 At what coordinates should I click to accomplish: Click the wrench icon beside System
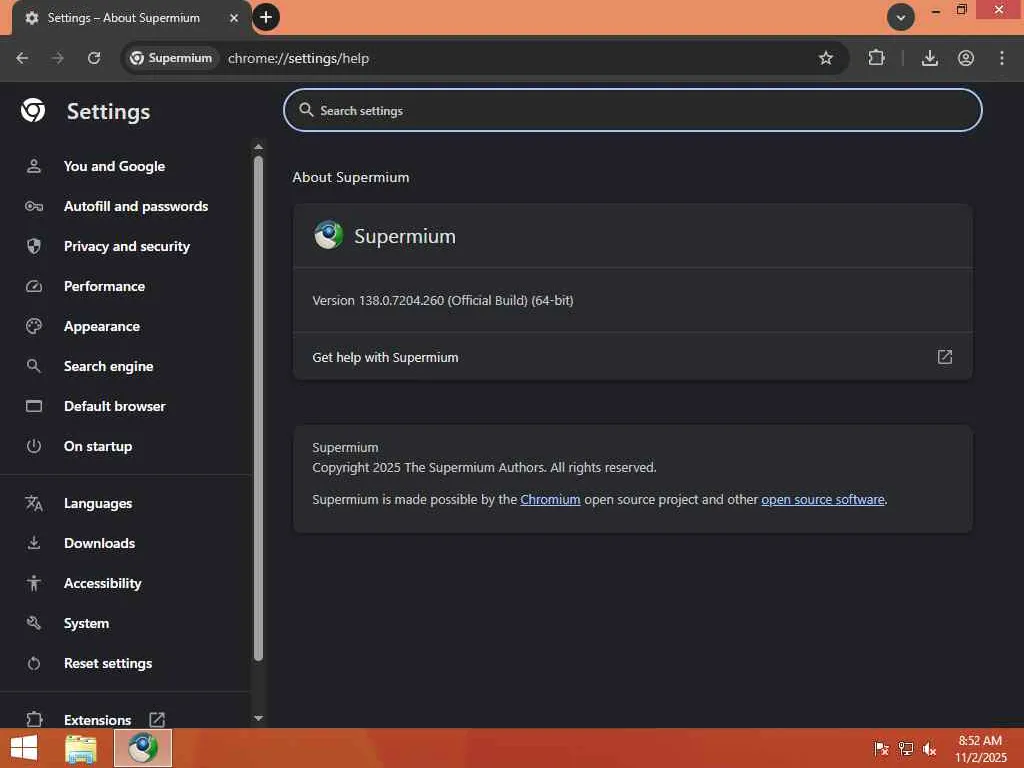point(34,623)
